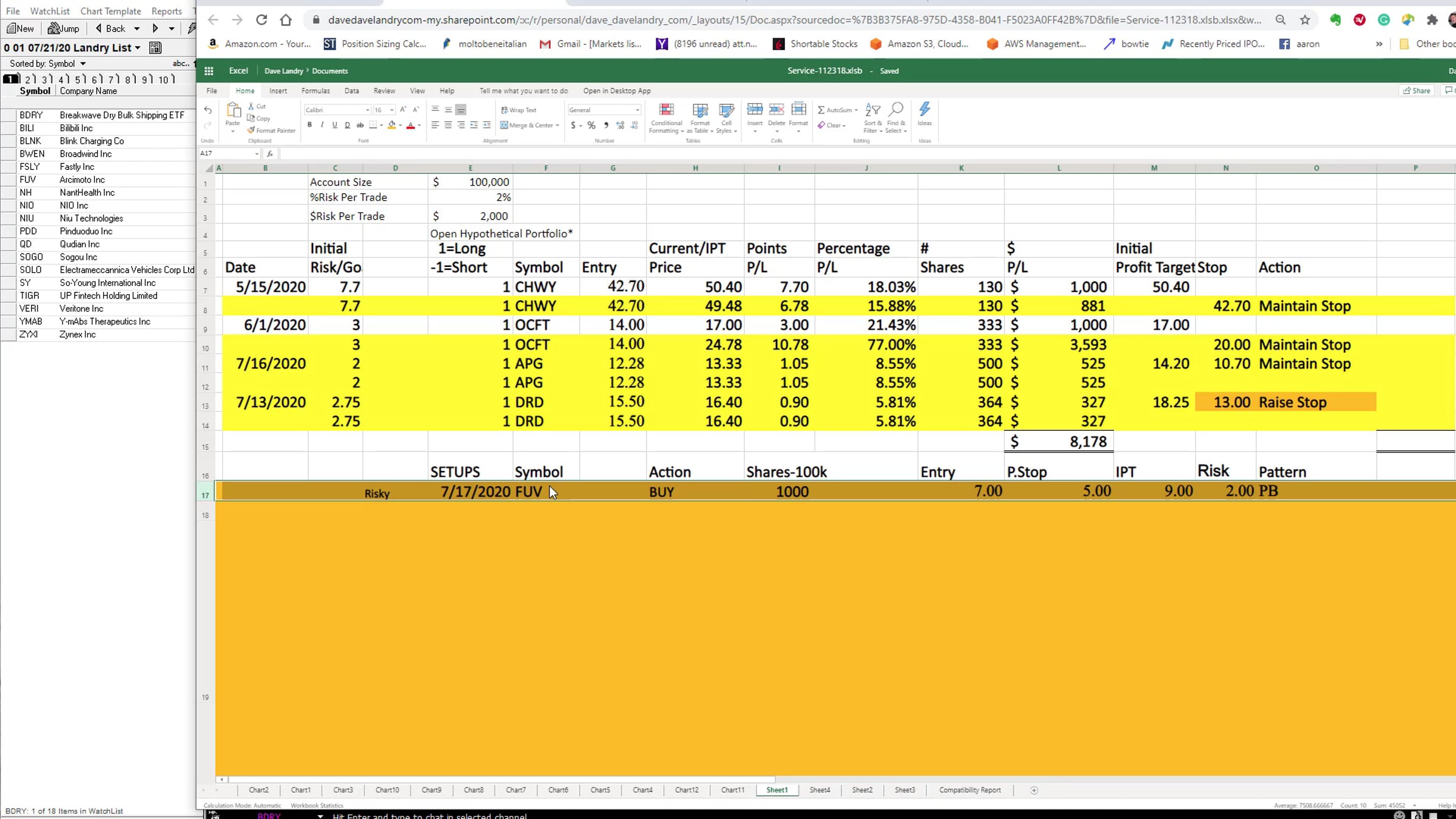Image resolution: width=1456 pixels, height=819 pixels.
Task: Expand the AutoSum dropdown
Action: (x=856, y=110)
